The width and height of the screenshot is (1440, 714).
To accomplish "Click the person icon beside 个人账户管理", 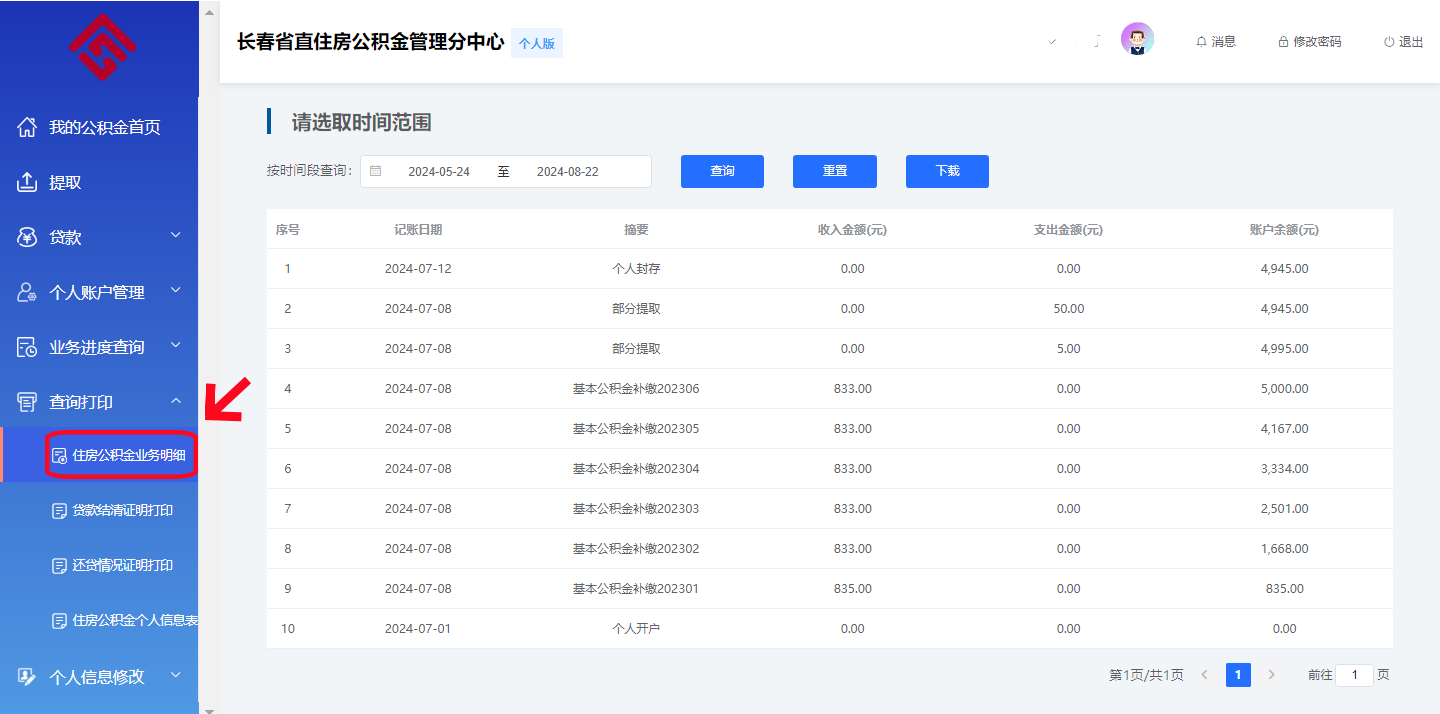I will [28, 292].
